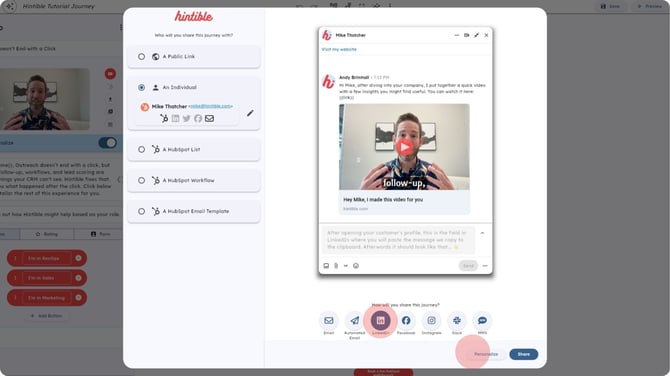
Task: Select the A Public Link radio option
Action: 141,56
